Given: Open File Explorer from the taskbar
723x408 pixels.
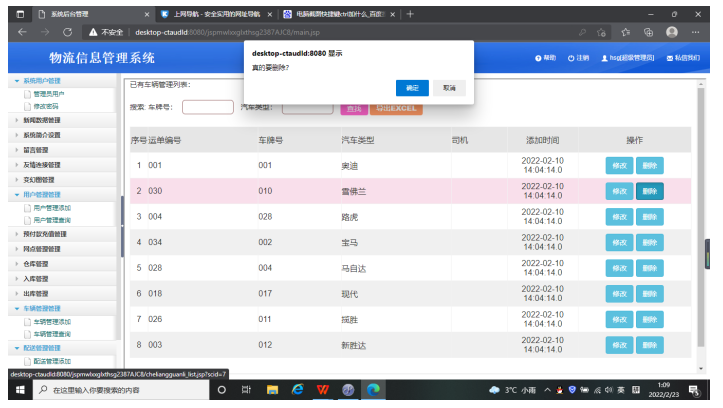Looking at the screenshot, I should coord(272,390).
